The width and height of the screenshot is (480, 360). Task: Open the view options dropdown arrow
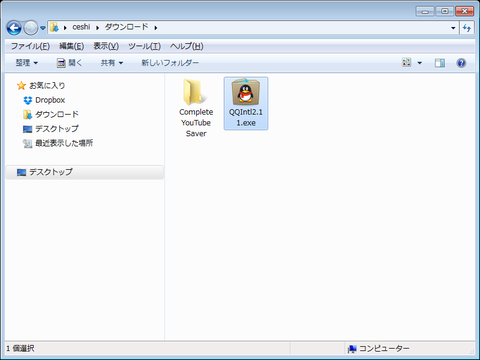coord(420,63)
